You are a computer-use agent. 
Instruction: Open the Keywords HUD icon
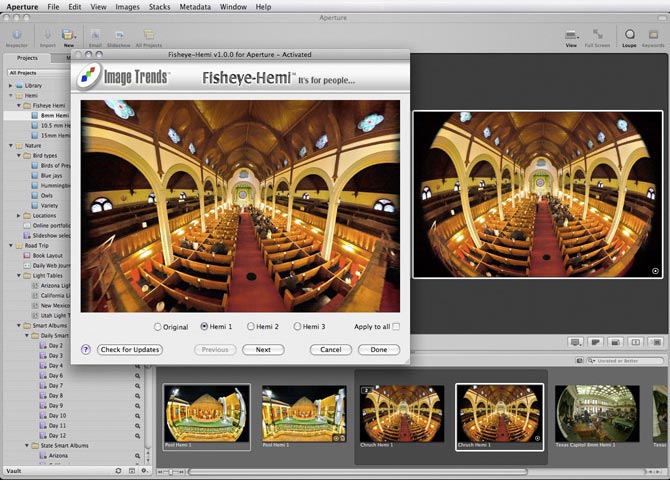653,35
